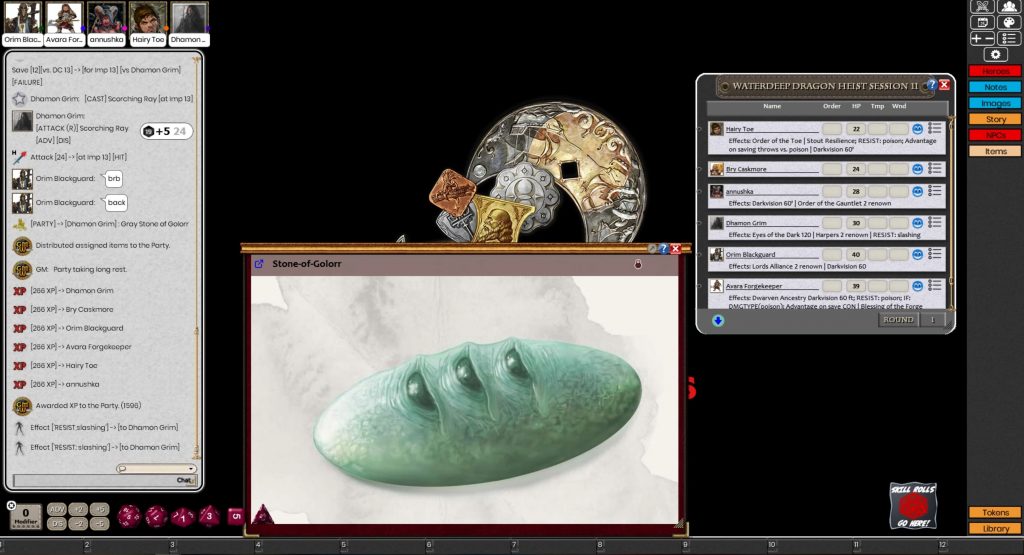Open help for Stone-of-Golorr image window

tap(663, 248)
